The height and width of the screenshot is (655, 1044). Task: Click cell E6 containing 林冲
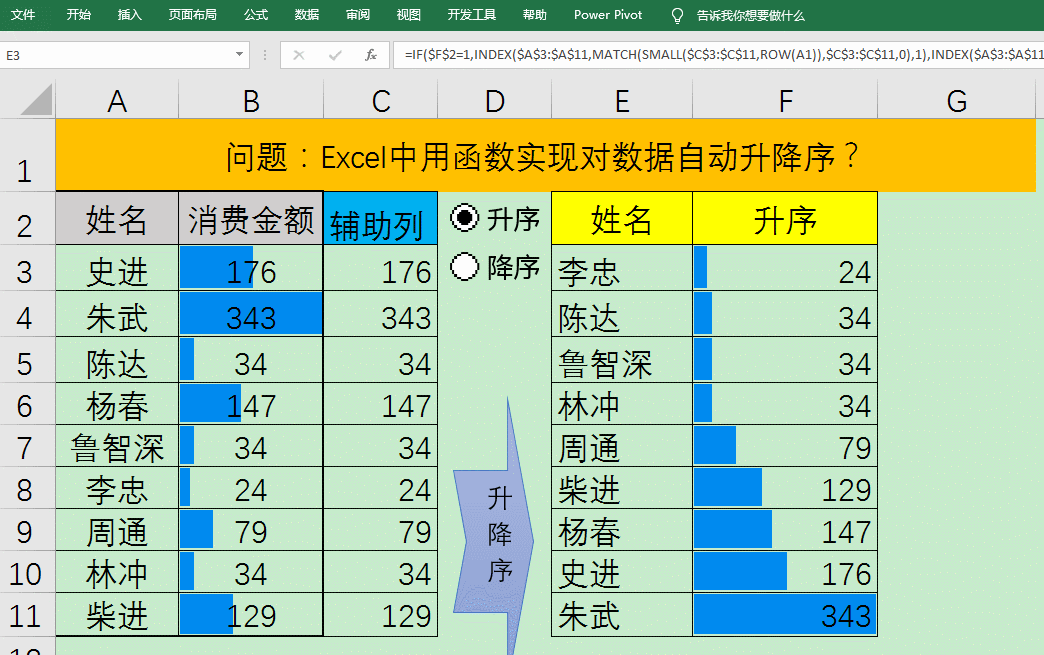click(622, 403)
